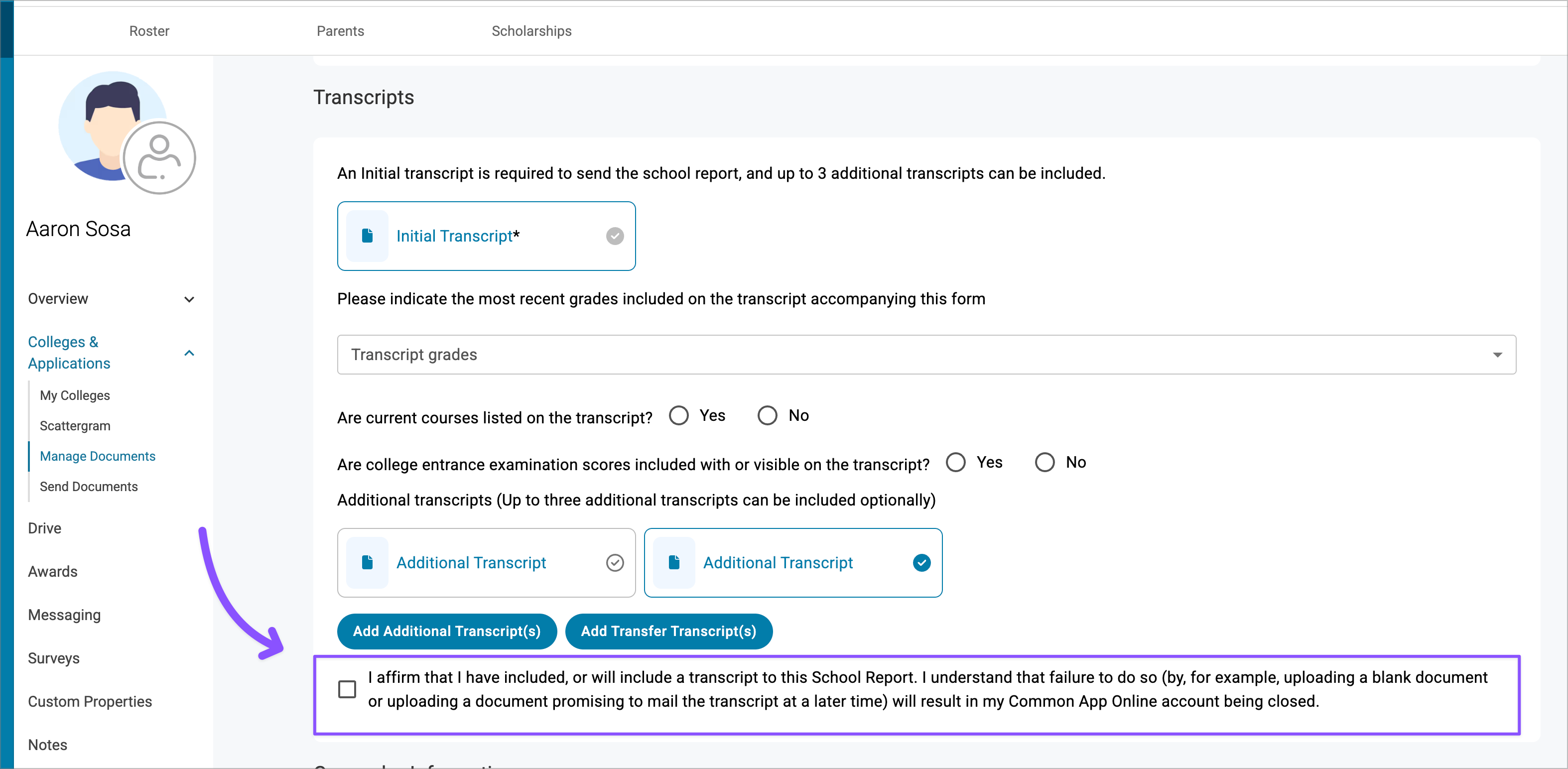Expand the Overview section chevron
1568x769 pixels.
pos(189,299)
